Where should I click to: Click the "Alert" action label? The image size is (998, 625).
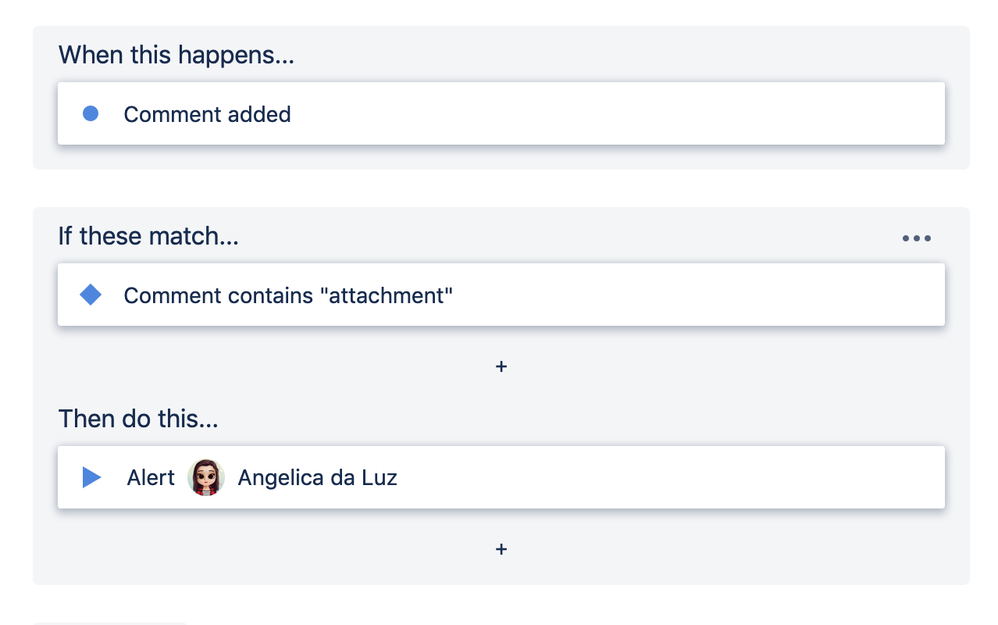[151, 477]
